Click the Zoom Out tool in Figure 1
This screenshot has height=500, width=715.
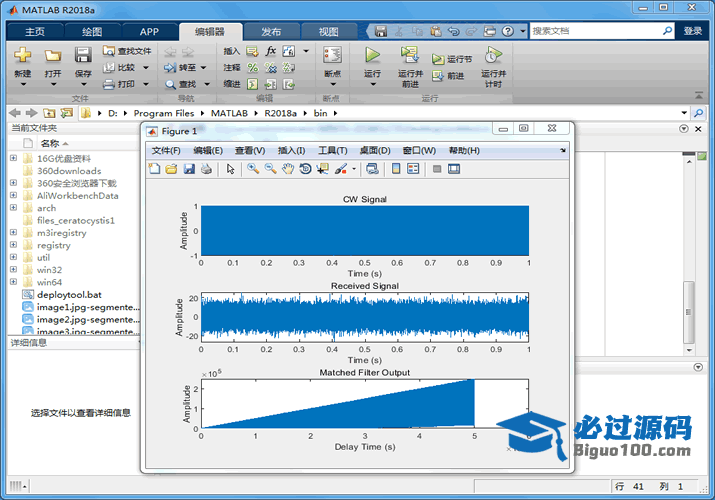pos(271,169)
